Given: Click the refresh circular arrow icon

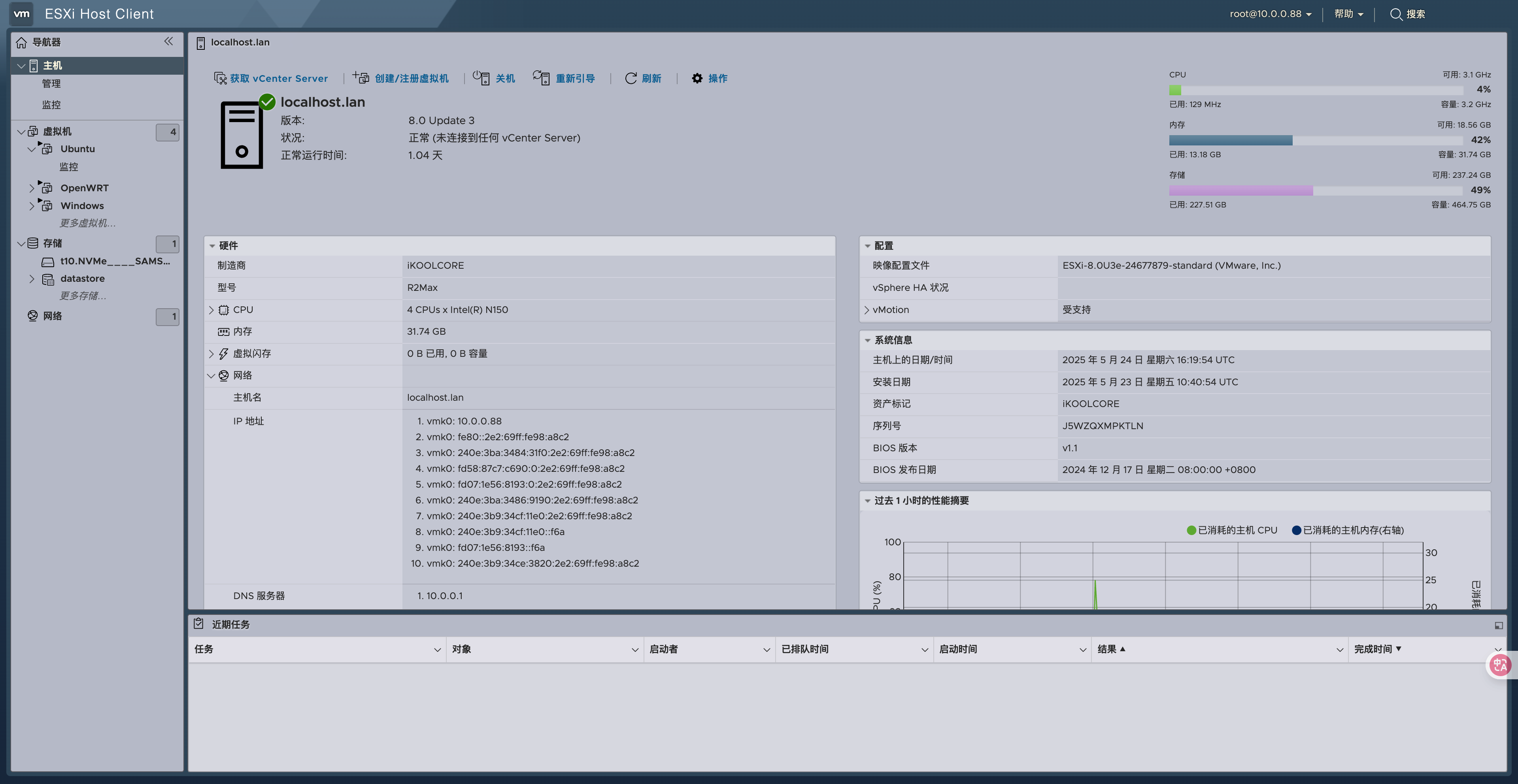Looking at the screenshot, I should click(631, 78).
